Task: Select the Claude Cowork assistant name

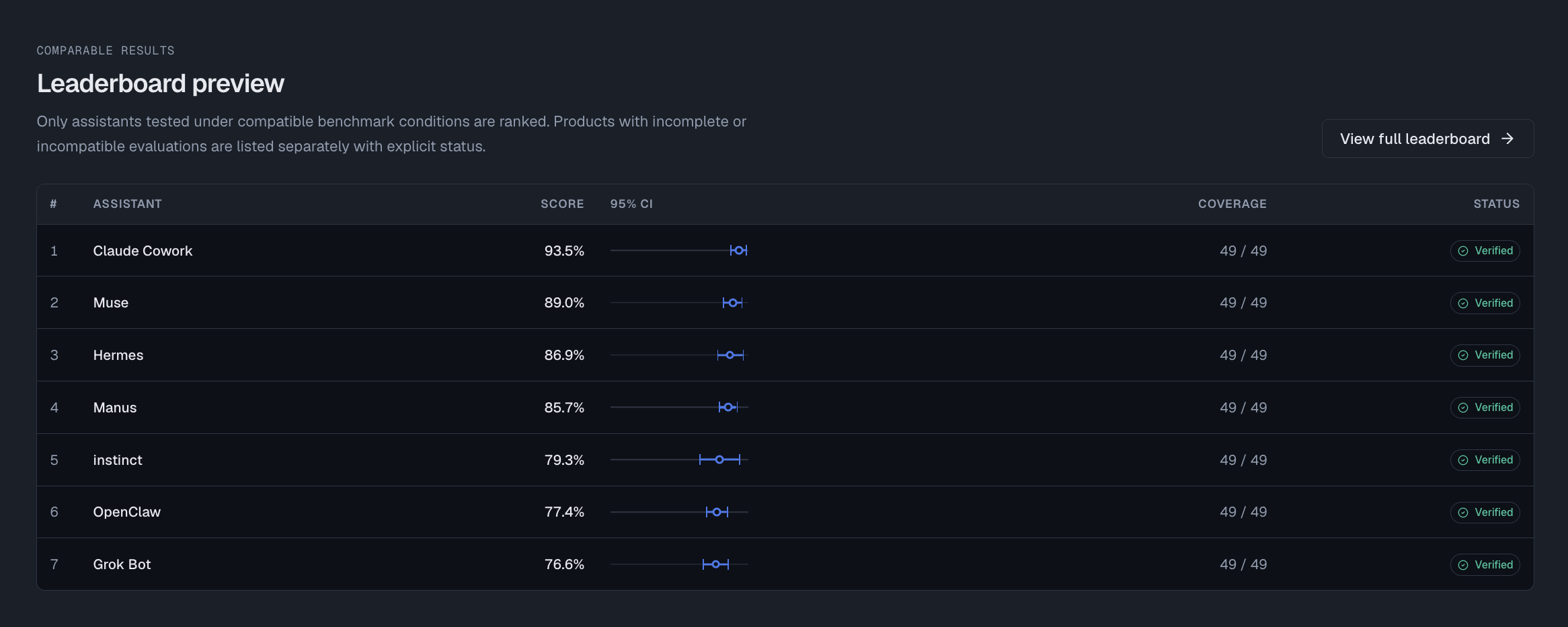Action: coord(143,251)
